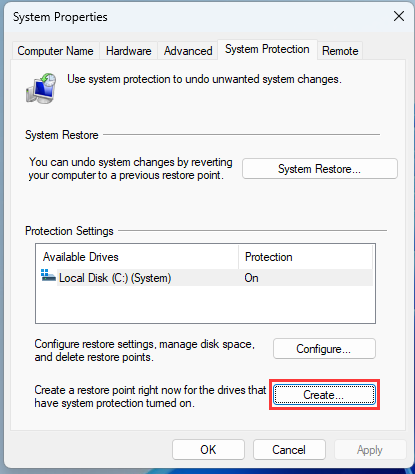This screenshot has width=415, height=474.
Task: Open the Hardware tab
Action: pyautogui.click(x=128, y=51)
